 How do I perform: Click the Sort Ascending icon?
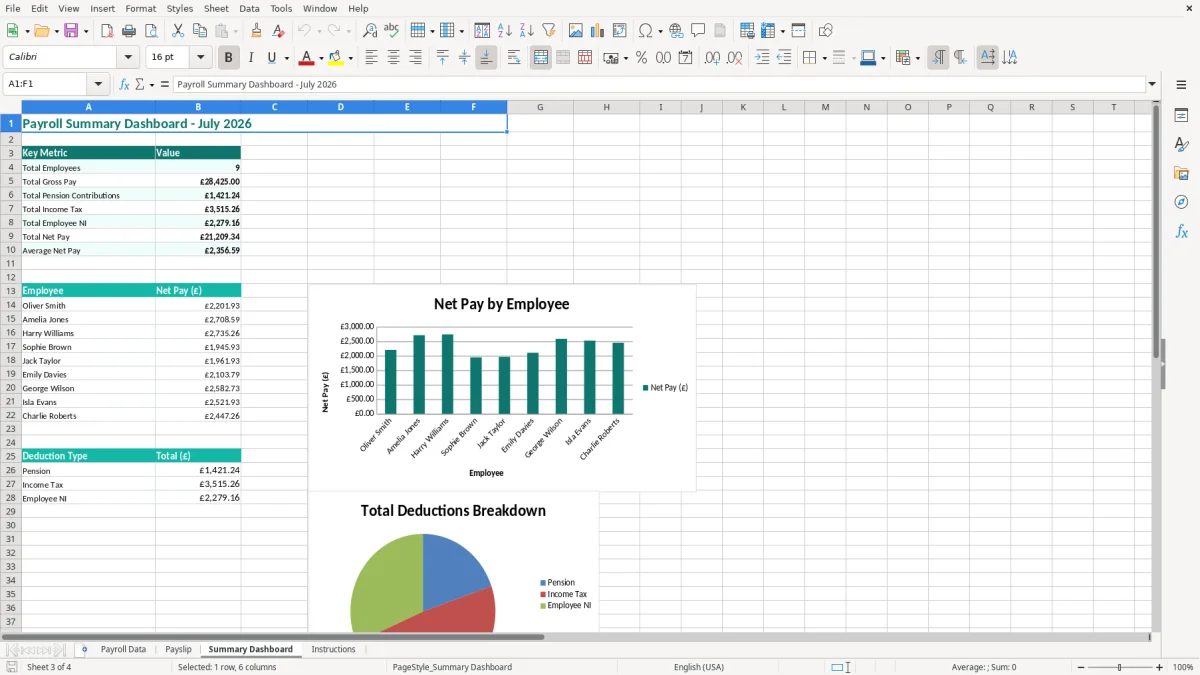(x=504, y=31)
